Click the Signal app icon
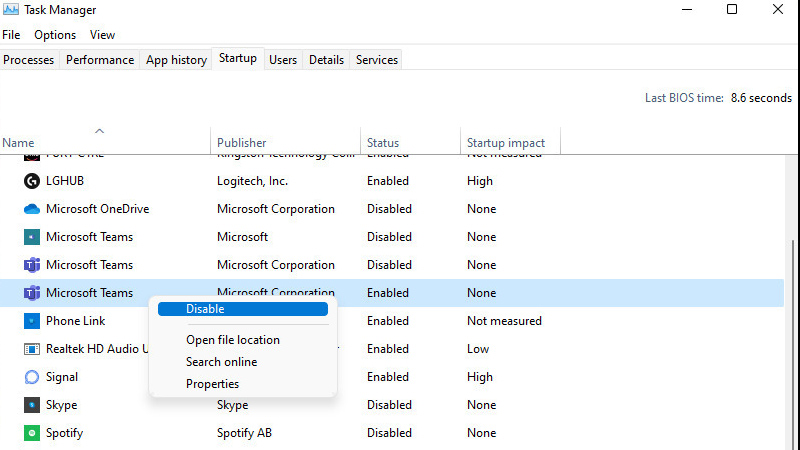The height and width of the screenshot is (450, 800). (x=32, y=377)
